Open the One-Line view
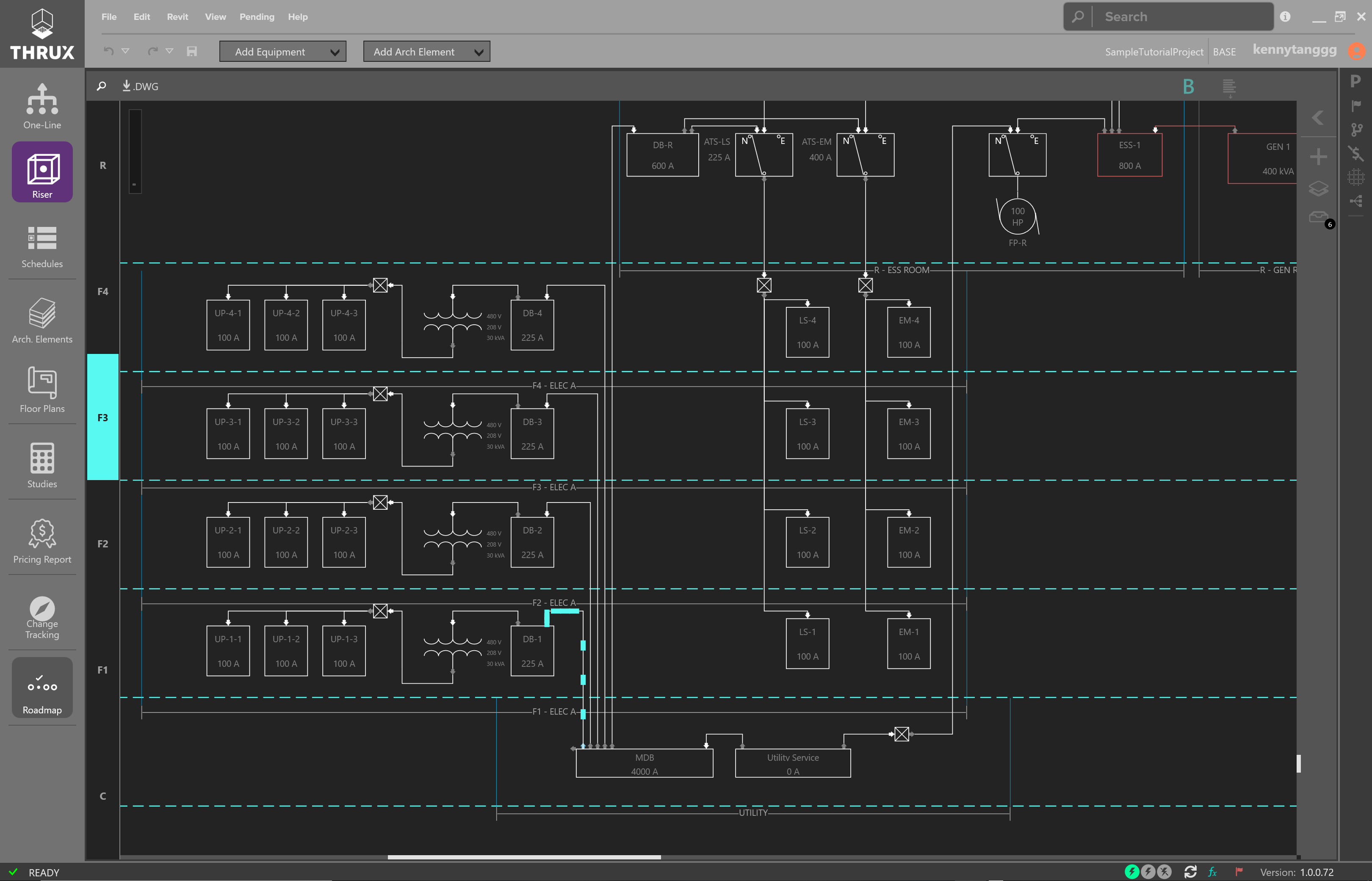 coord(42,106)
